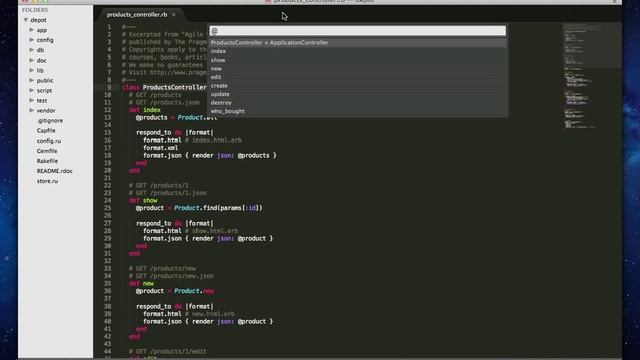Open README.rdoc in sidebar
Screen dimensions: 640x360
(x=54, y=171)
